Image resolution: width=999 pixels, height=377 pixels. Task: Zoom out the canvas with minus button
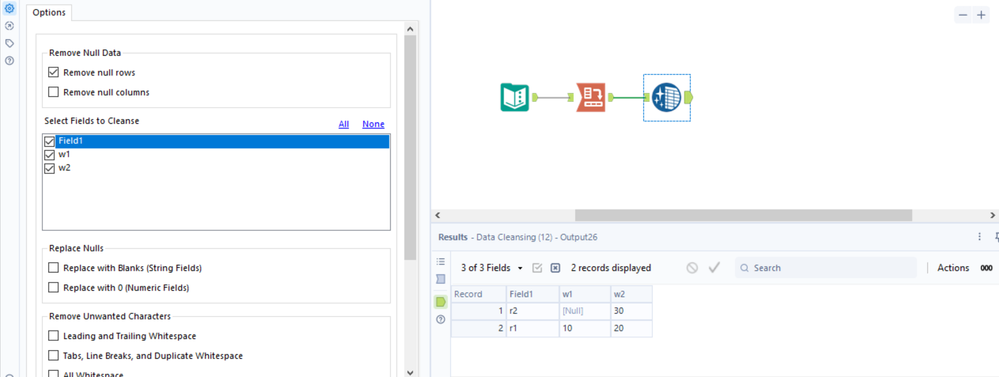pyautogui.click(x=963, y=15)
